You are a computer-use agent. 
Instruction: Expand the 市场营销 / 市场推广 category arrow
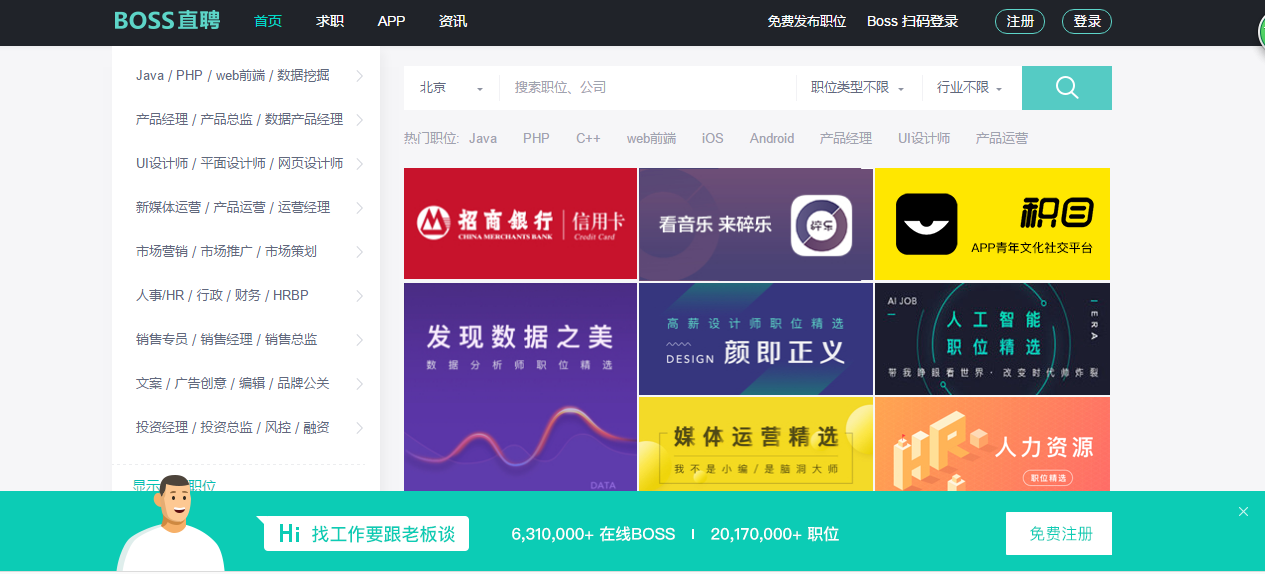point(359,252)
